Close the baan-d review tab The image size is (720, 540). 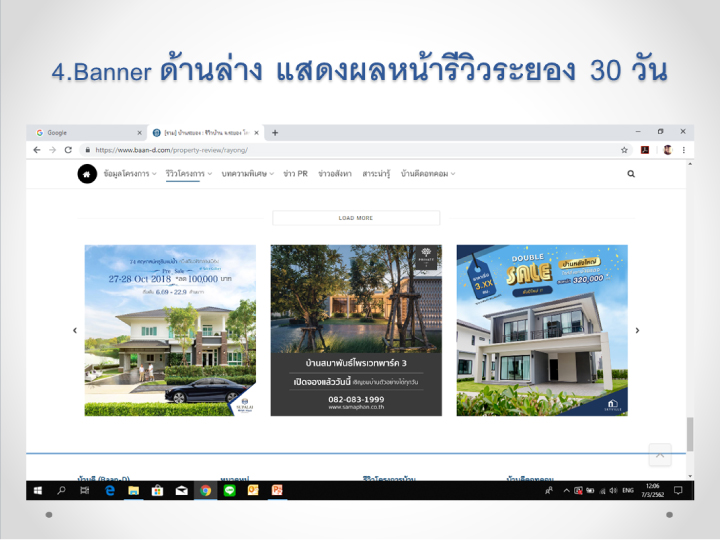(257, 133)
